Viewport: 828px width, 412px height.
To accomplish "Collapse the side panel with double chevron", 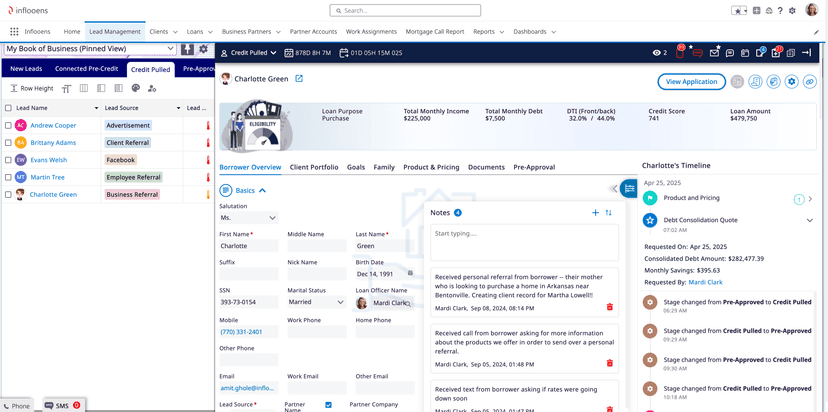I will [x=614, y=188].
